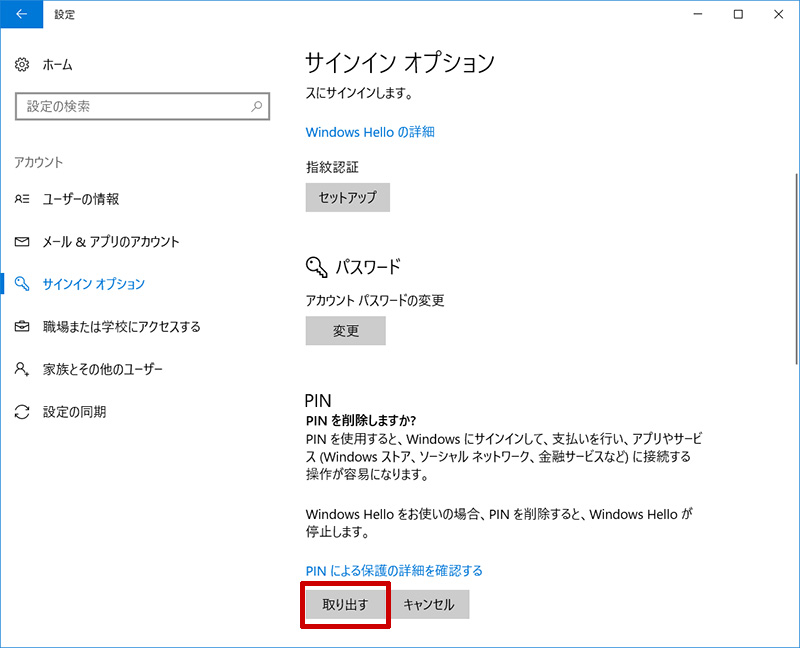Click the back arrow in title bar
The image size is (800, 648).
click(x=21, y=14)
